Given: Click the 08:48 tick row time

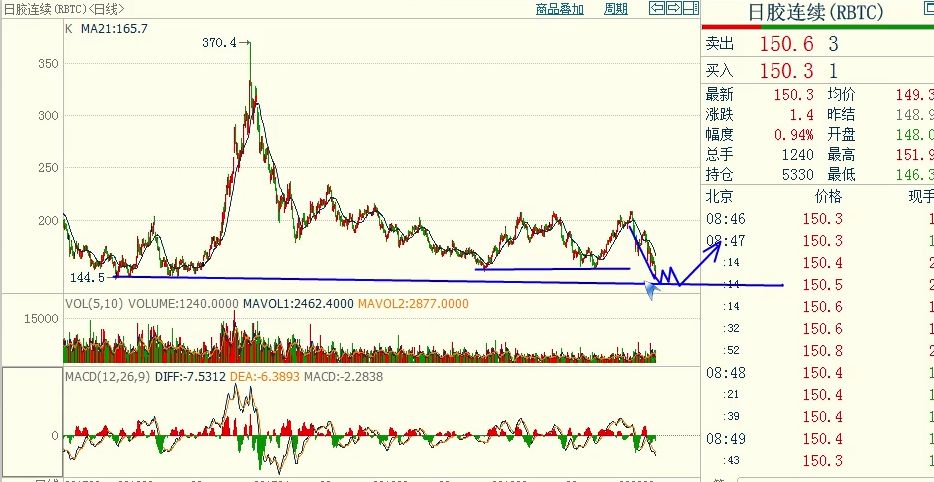Looking at the screenshot, I should click(x=724, y=373).
